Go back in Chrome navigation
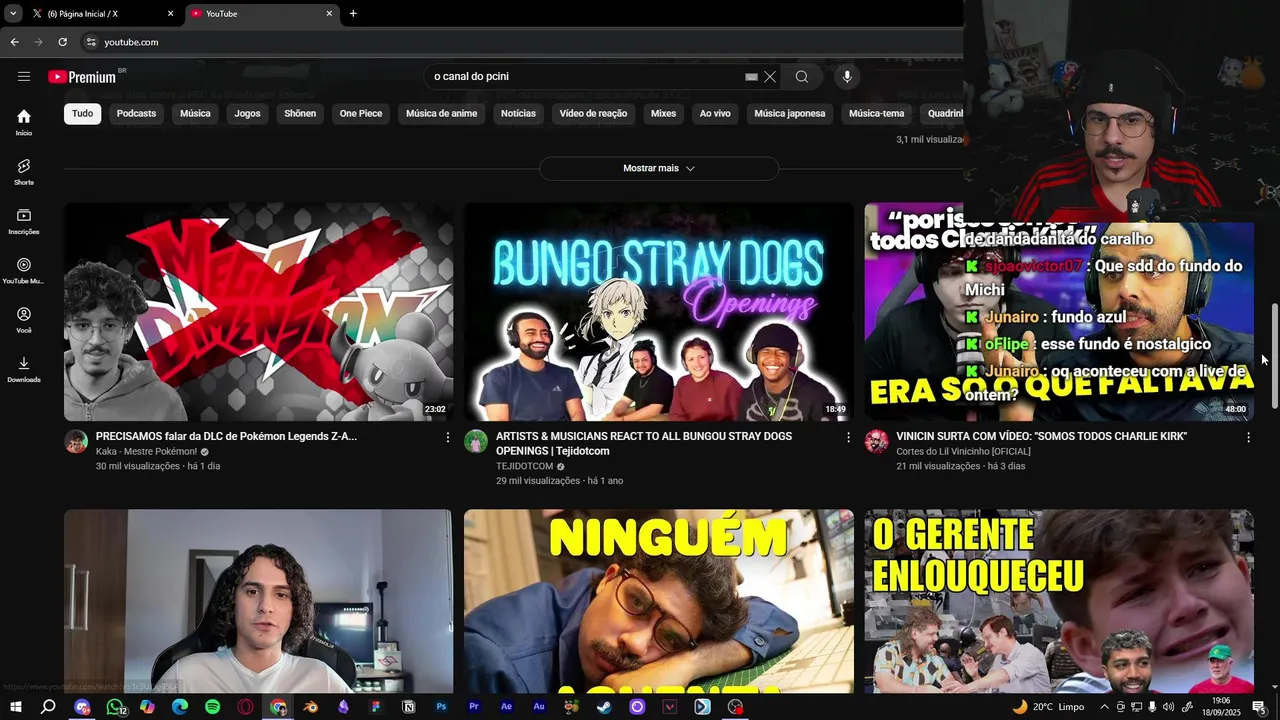Screen dimensions: 1280x720 coord(14,42)
